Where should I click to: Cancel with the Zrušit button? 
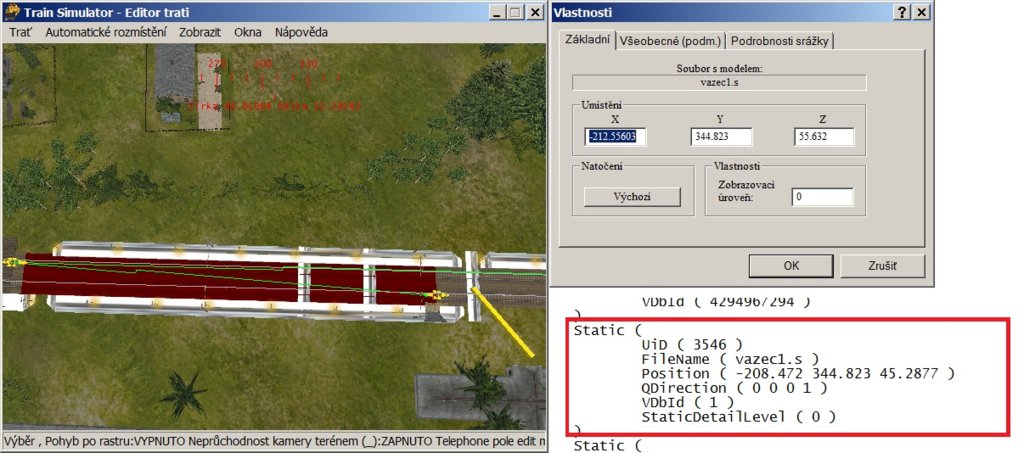(x=882, y=266)
